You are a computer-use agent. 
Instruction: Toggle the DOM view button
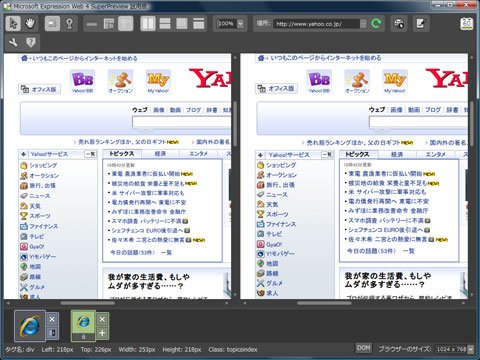[363, 348]
